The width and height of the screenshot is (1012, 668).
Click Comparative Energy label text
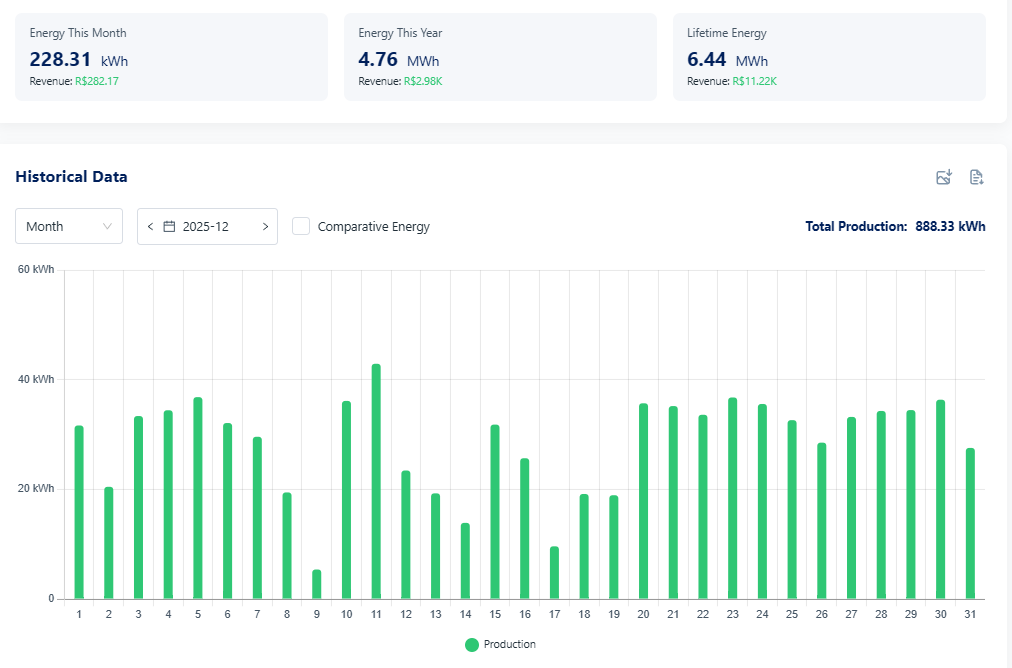pyautogui.click(x=374, y=227)
